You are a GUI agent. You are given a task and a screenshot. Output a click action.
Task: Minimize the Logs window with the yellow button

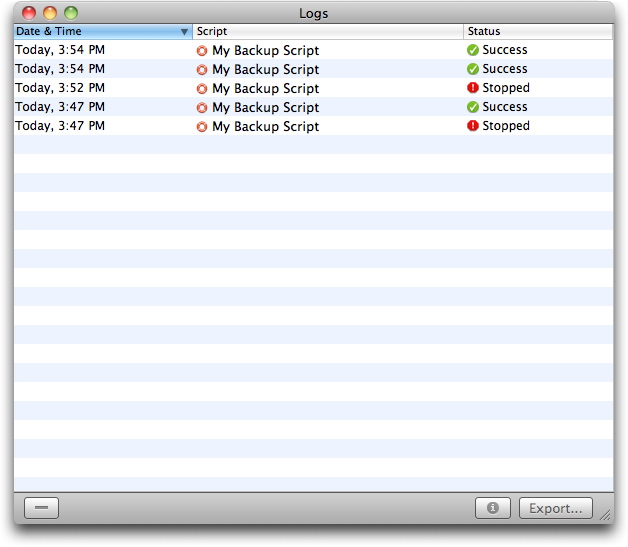click(50, 13)
